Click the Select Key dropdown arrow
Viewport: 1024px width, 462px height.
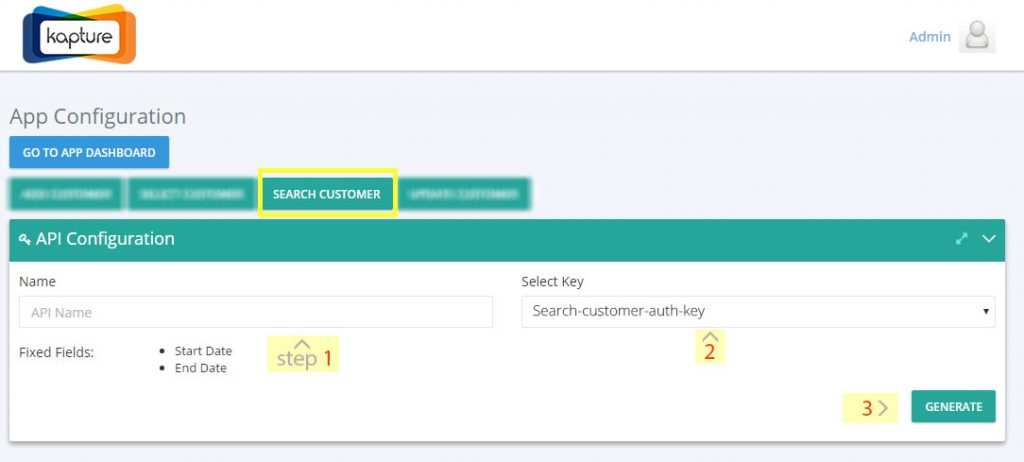[985, 312]
